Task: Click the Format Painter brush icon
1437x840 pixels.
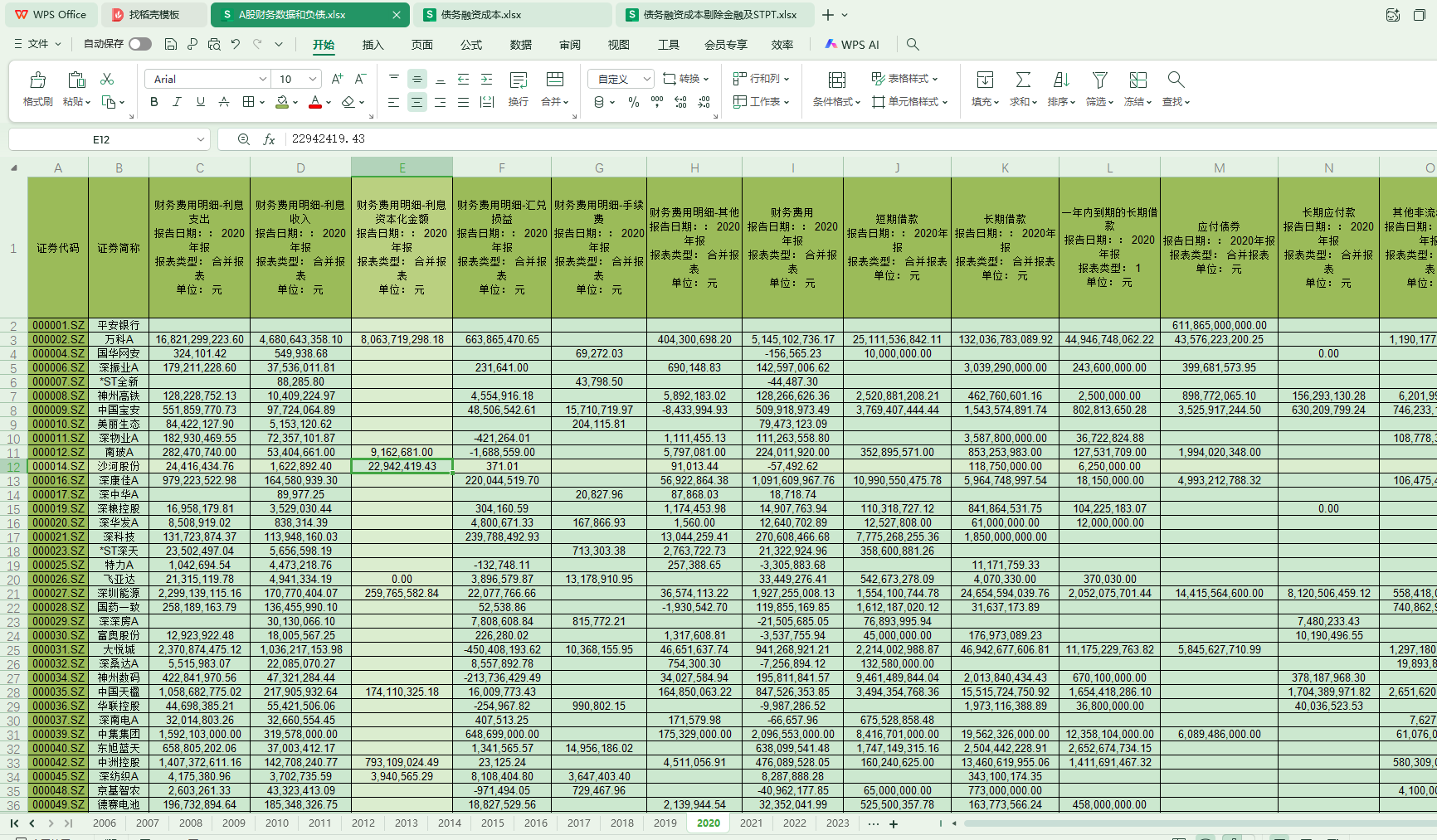Action: point(38,80)
